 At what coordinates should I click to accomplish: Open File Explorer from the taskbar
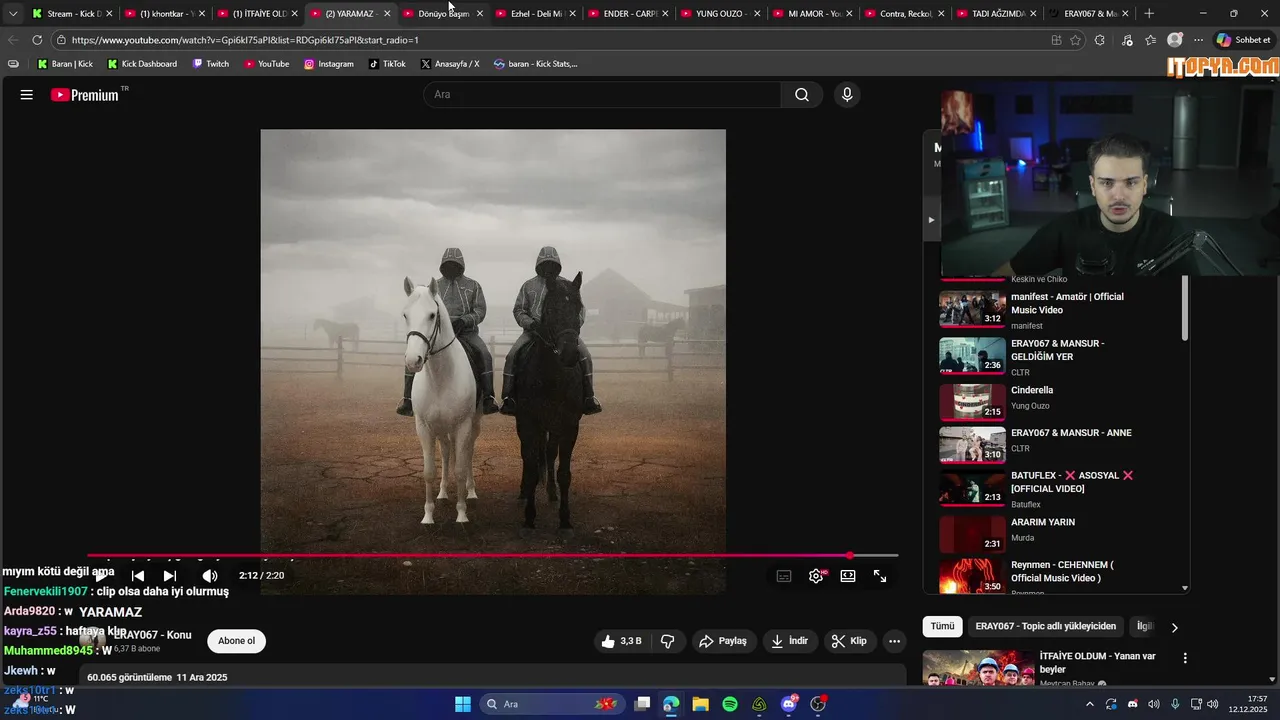700,704
